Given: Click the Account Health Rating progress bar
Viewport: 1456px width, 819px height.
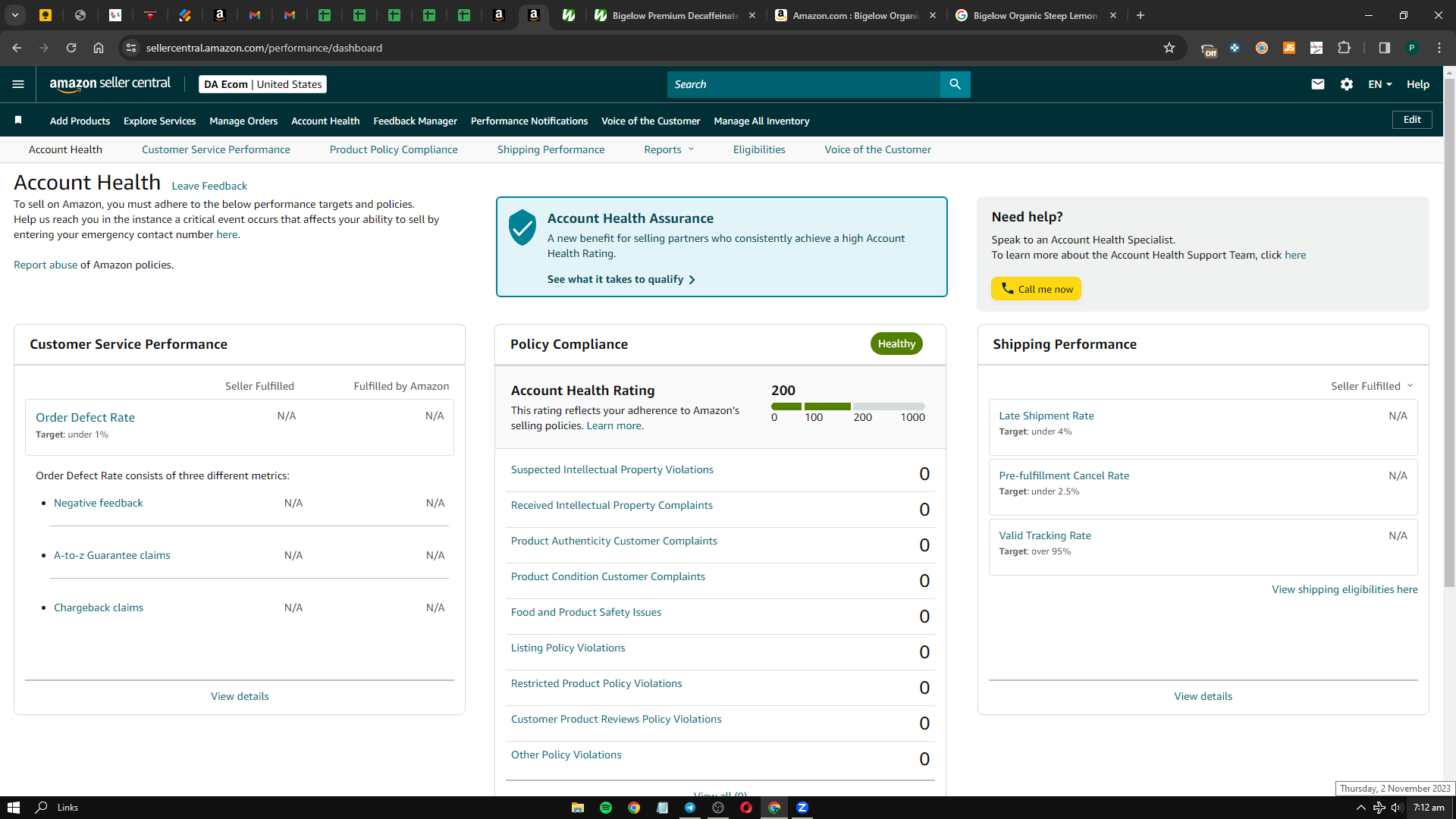Looking at the screenshot, I should (848, 406).
